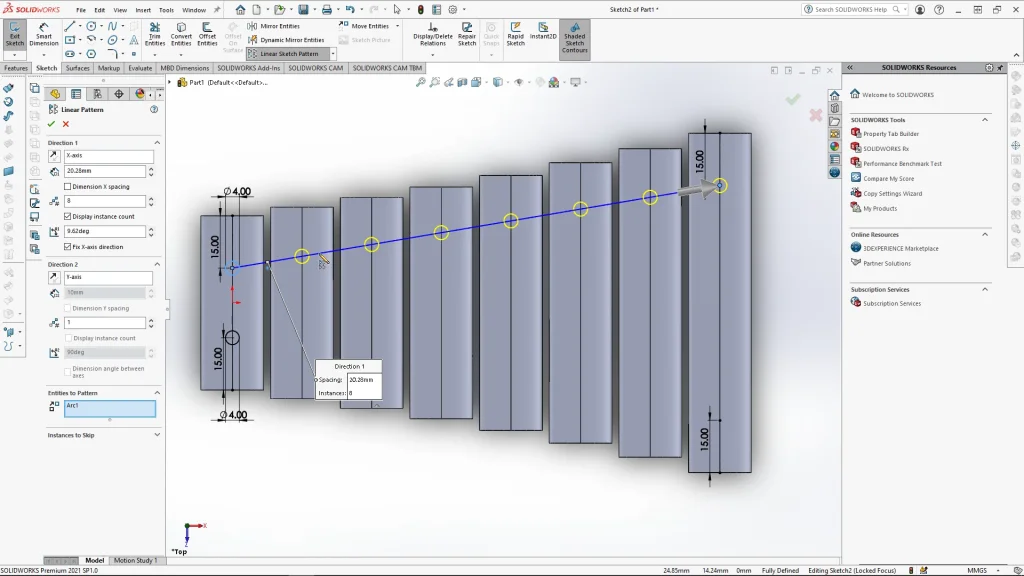Image resolution: width=1024 pixels, height=576 pixels.
Task: Uncheck Display instance count in Direction 1
Action: (68, 216)
